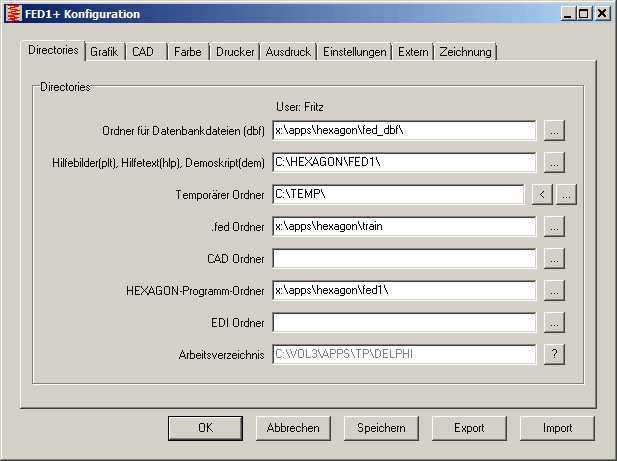Image resolution: width=617 pixels, height=461 pixels.
Task: Click the '<' button beside Temporärer Ordner
Action: pos(541,194)
